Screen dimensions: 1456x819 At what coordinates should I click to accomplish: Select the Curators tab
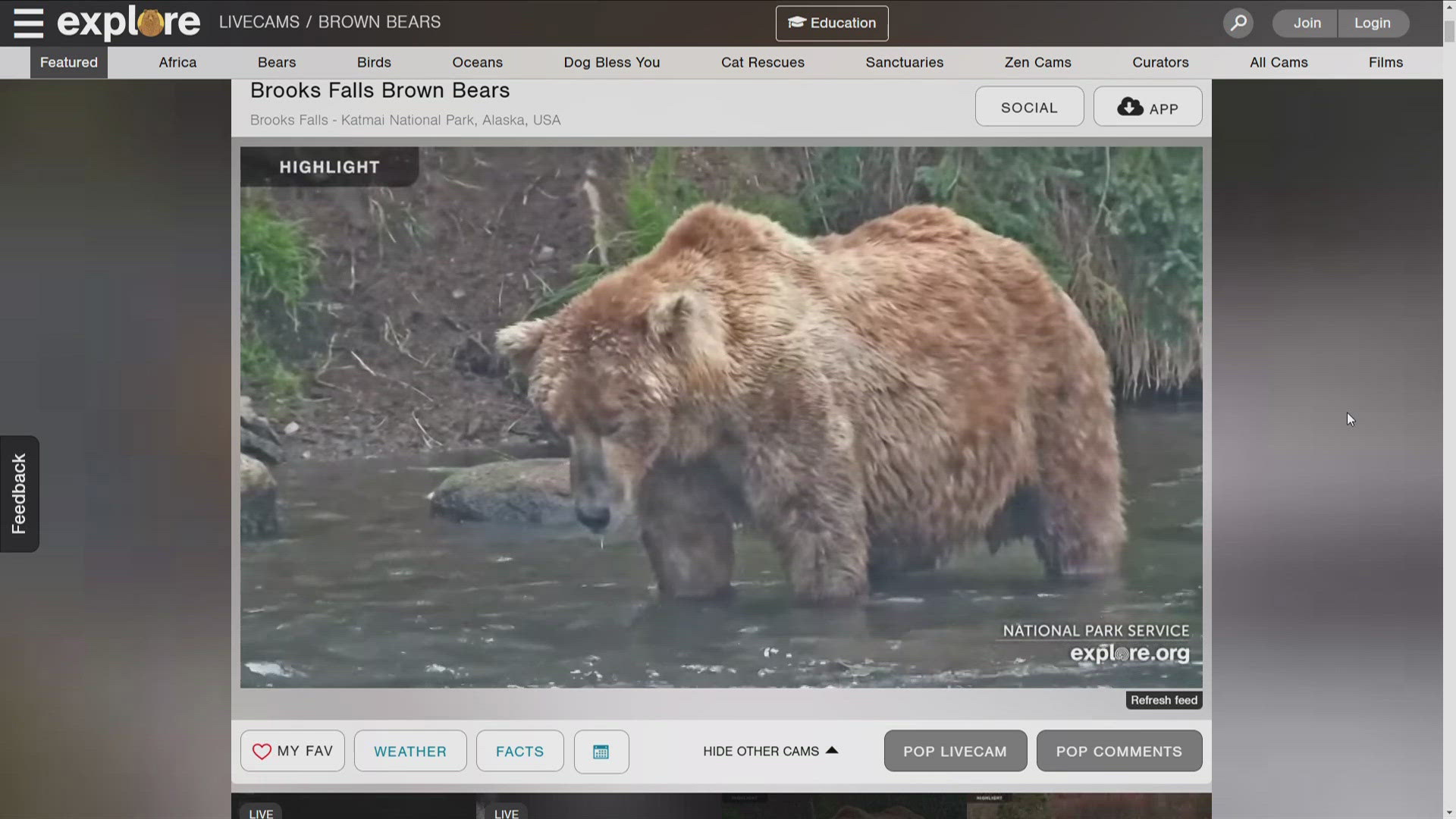[1160, 63]
